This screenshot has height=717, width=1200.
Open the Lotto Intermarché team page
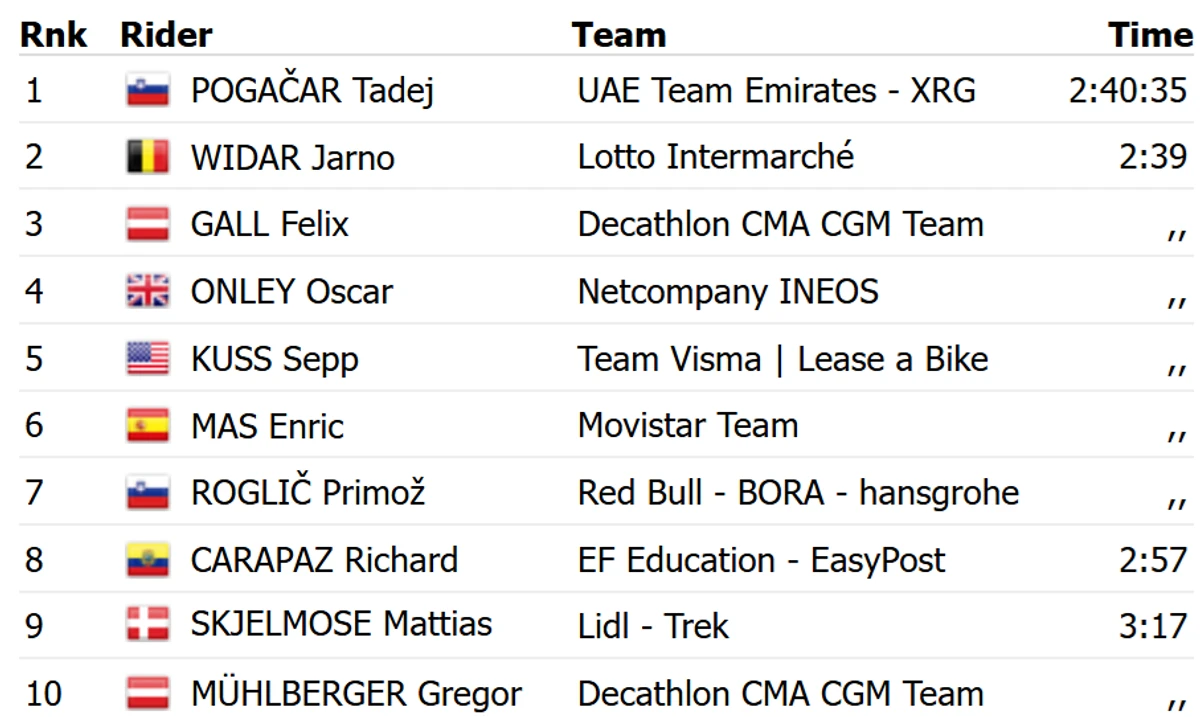(716, 156)
